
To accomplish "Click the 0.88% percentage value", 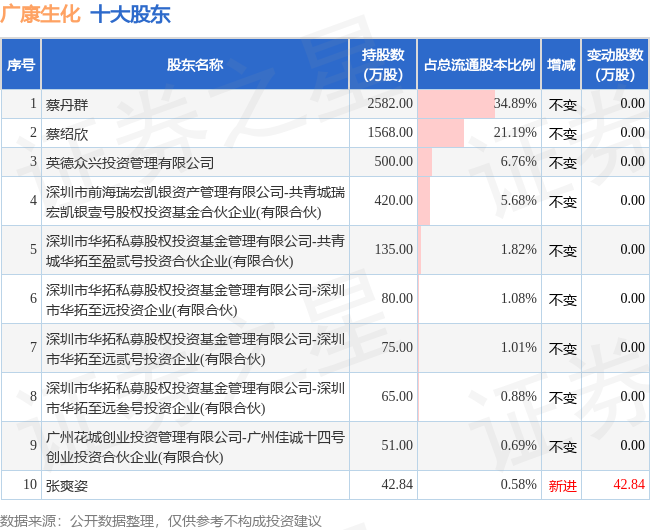I will click(x=519, y=396).
